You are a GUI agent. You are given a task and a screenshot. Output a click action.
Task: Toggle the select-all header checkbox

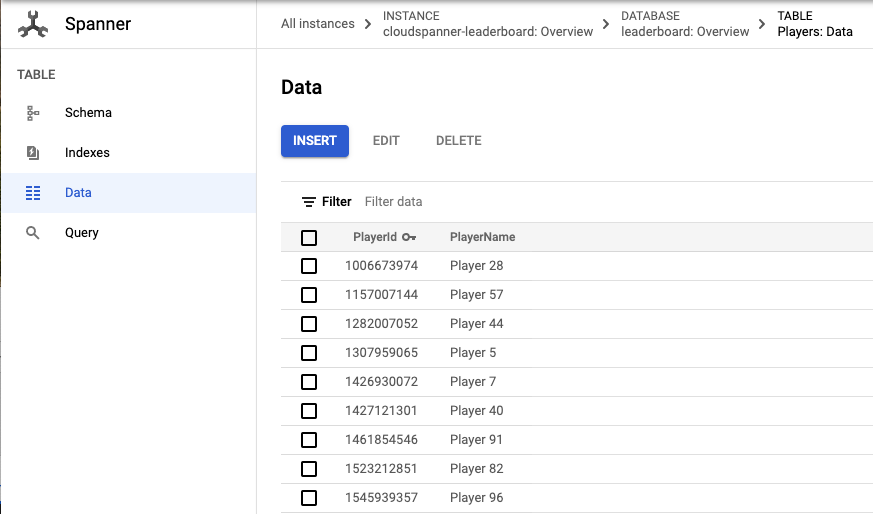309,237
